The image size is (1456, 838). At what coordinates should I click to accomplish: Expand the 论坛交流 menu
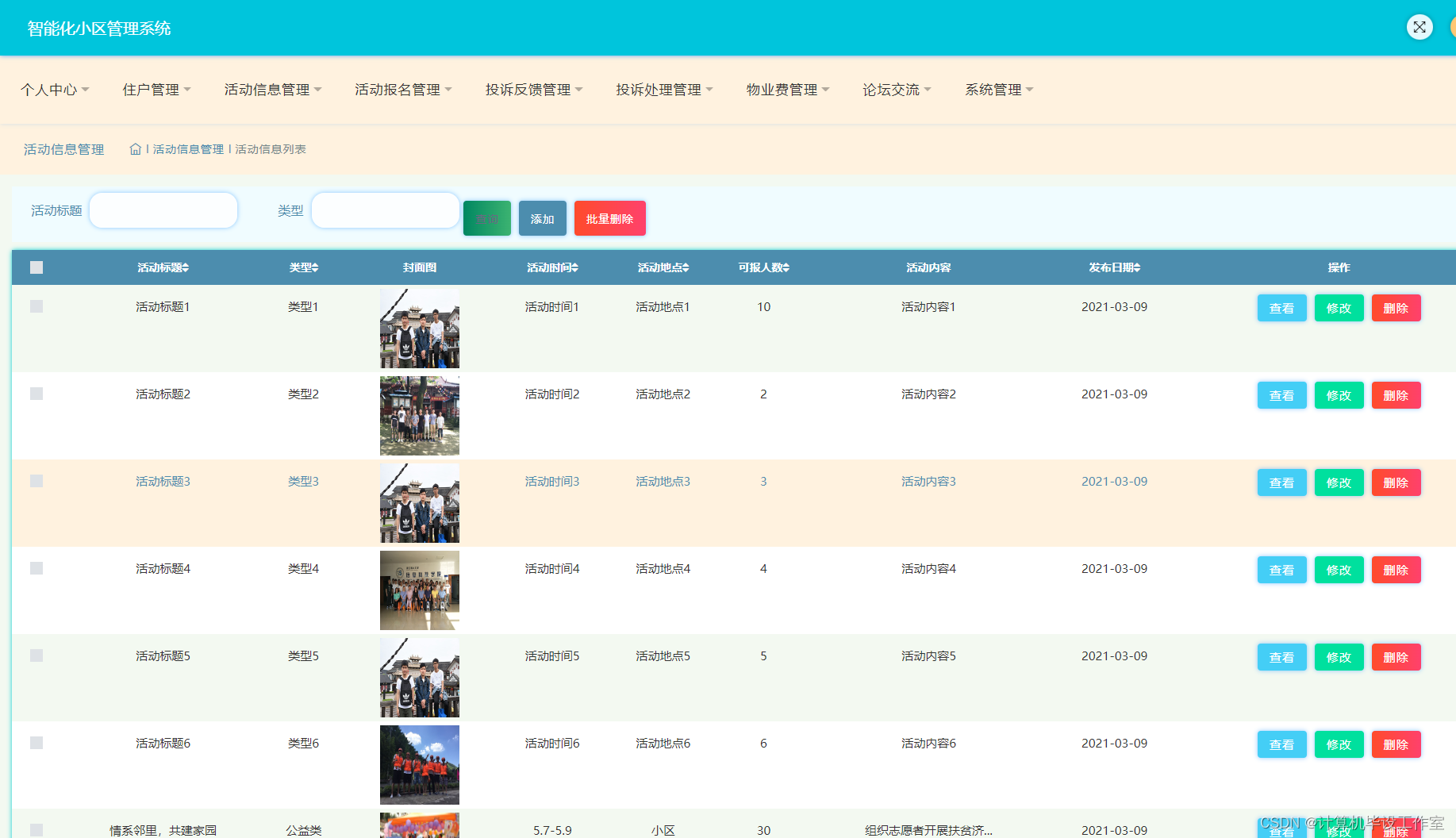(x=897, y=90)
